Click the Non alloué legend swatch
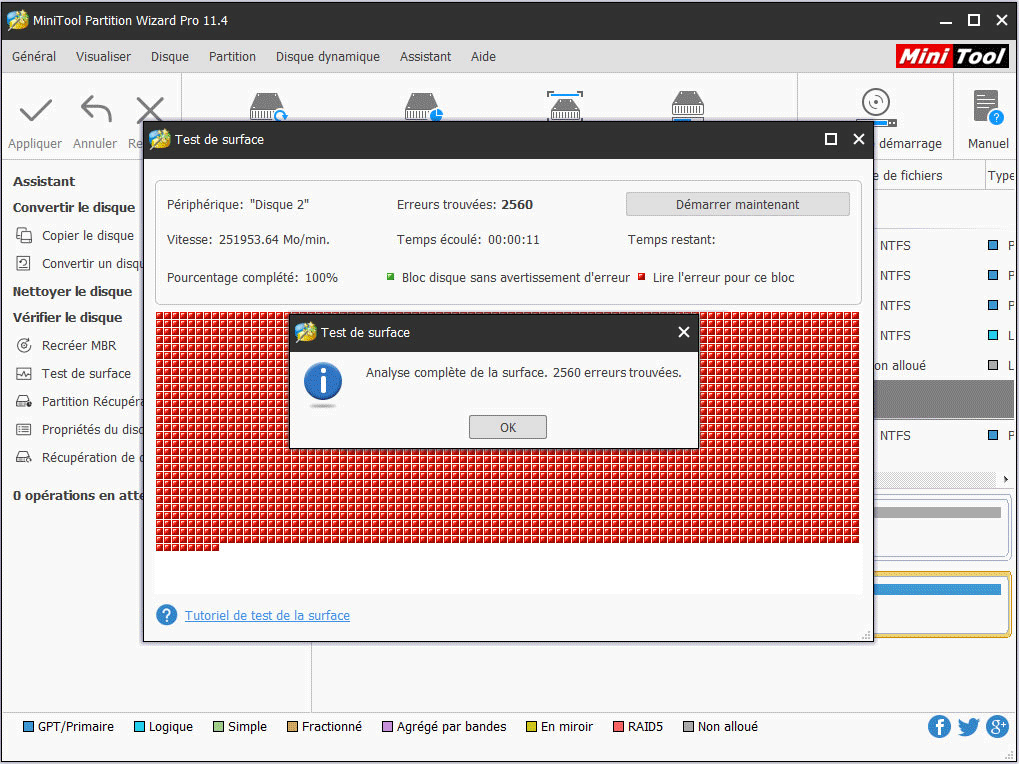This screenshot has width=1019, height=764. tap(689, 726)
